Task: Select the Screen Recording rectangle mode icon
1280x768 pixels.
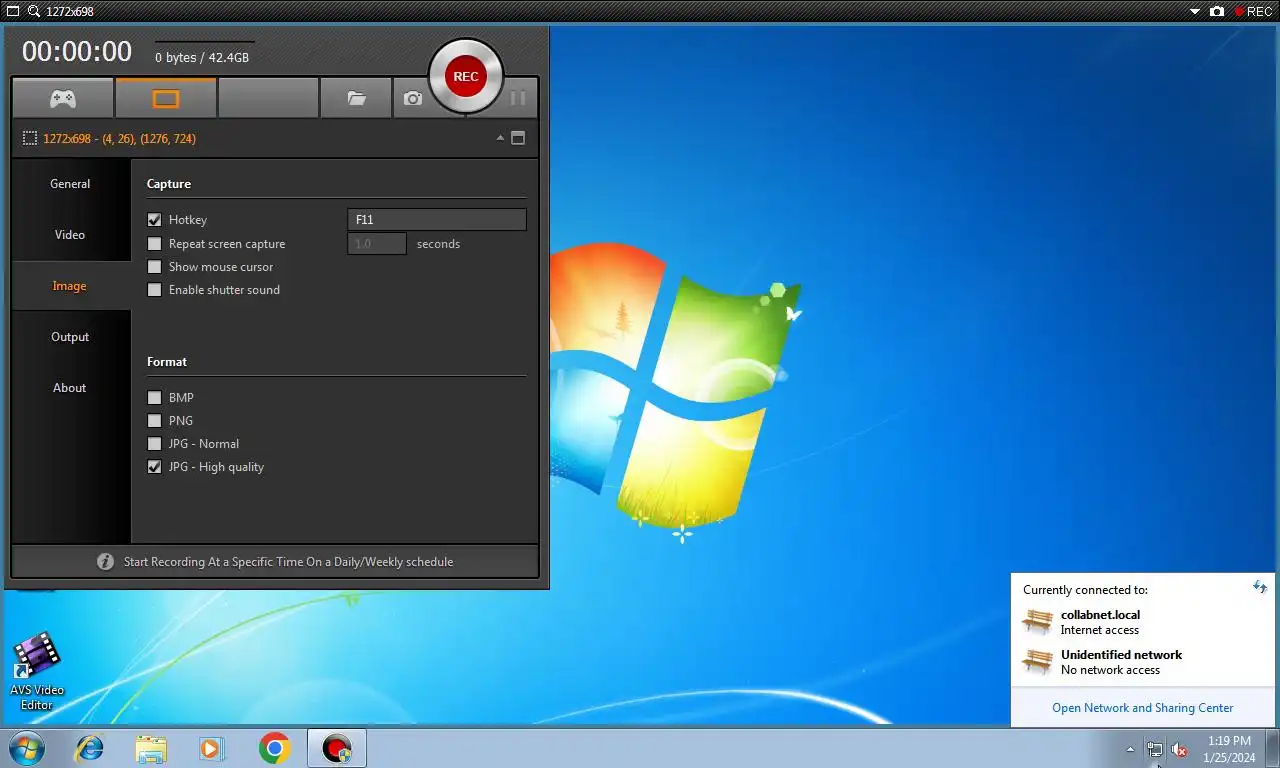Action: tap(166, 99)
